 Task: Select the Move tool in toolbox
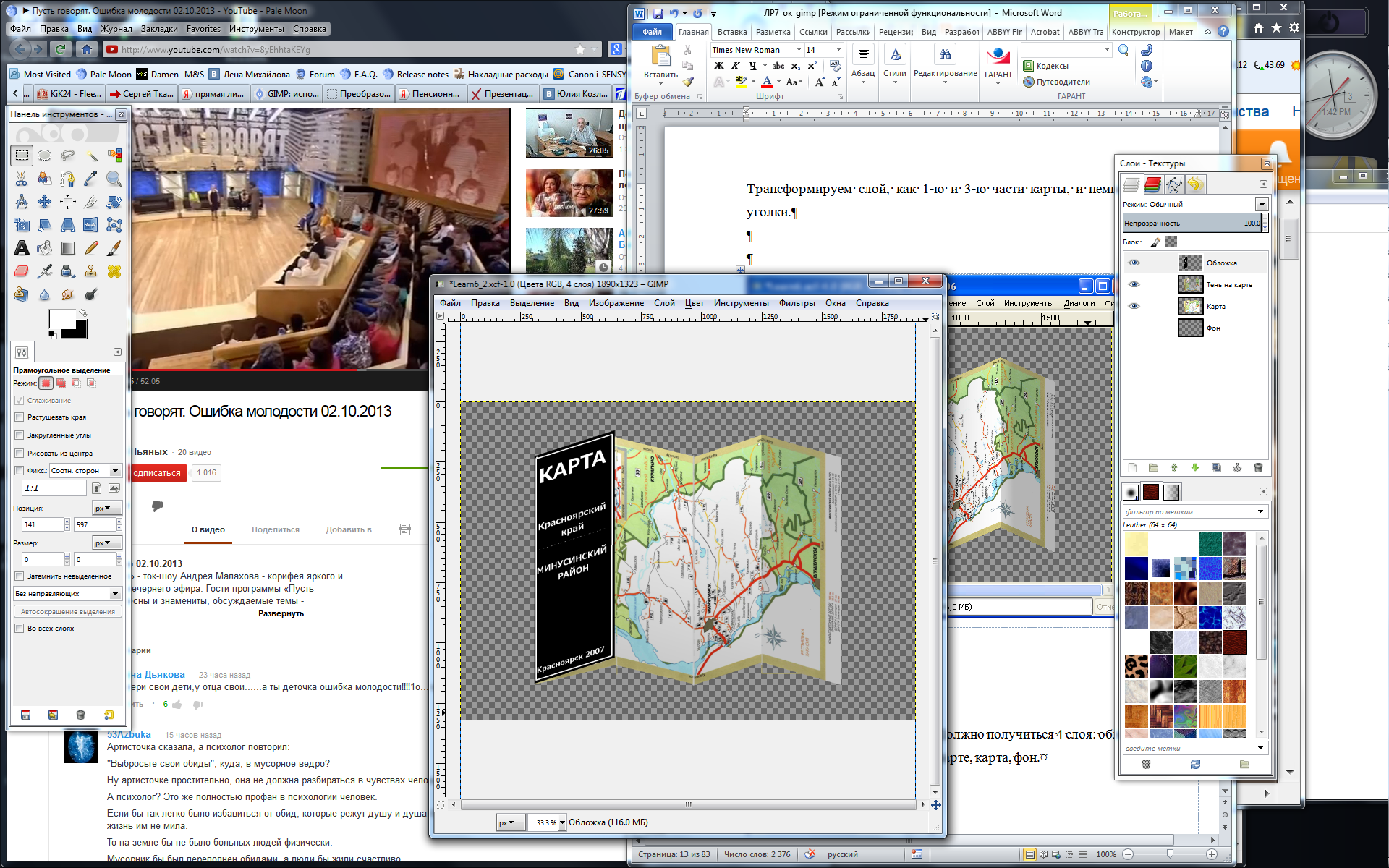pos(45,201)
